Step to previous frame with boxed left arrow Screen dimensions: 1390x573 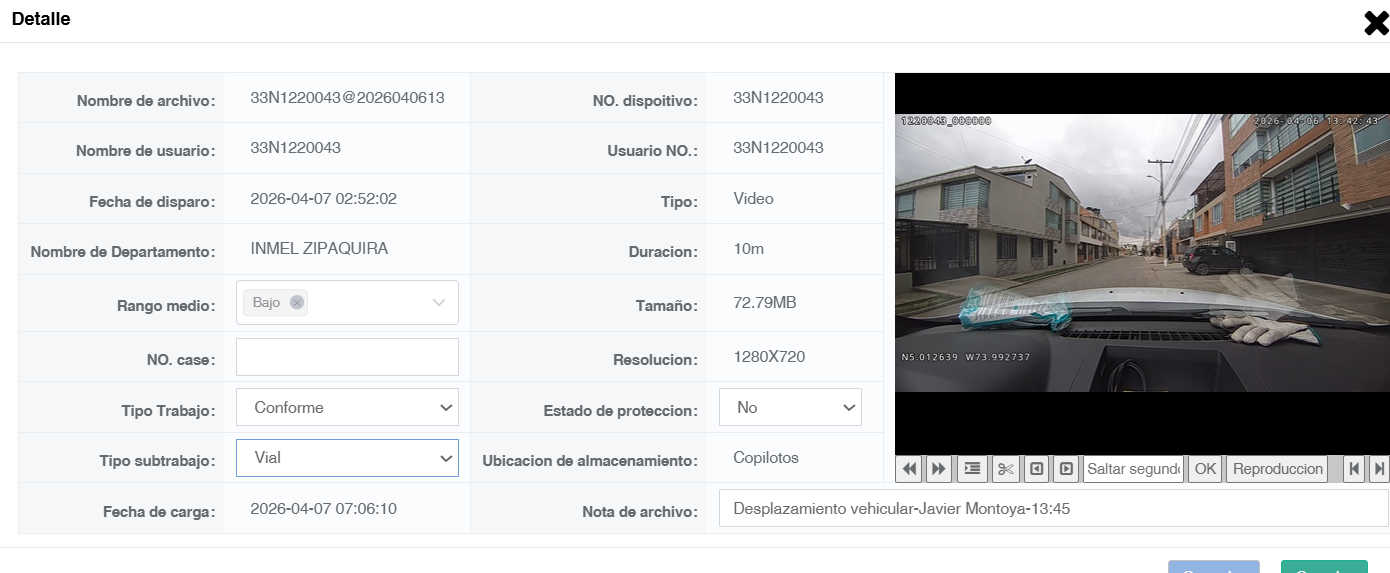[x=1037, y=469]
